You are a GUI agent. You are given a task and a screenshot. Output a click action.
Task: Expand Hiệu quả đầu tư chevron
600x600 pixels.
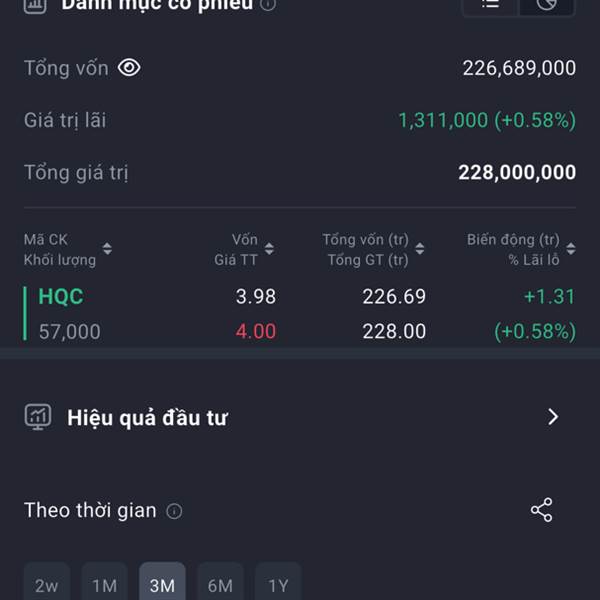tap(553, 417)
